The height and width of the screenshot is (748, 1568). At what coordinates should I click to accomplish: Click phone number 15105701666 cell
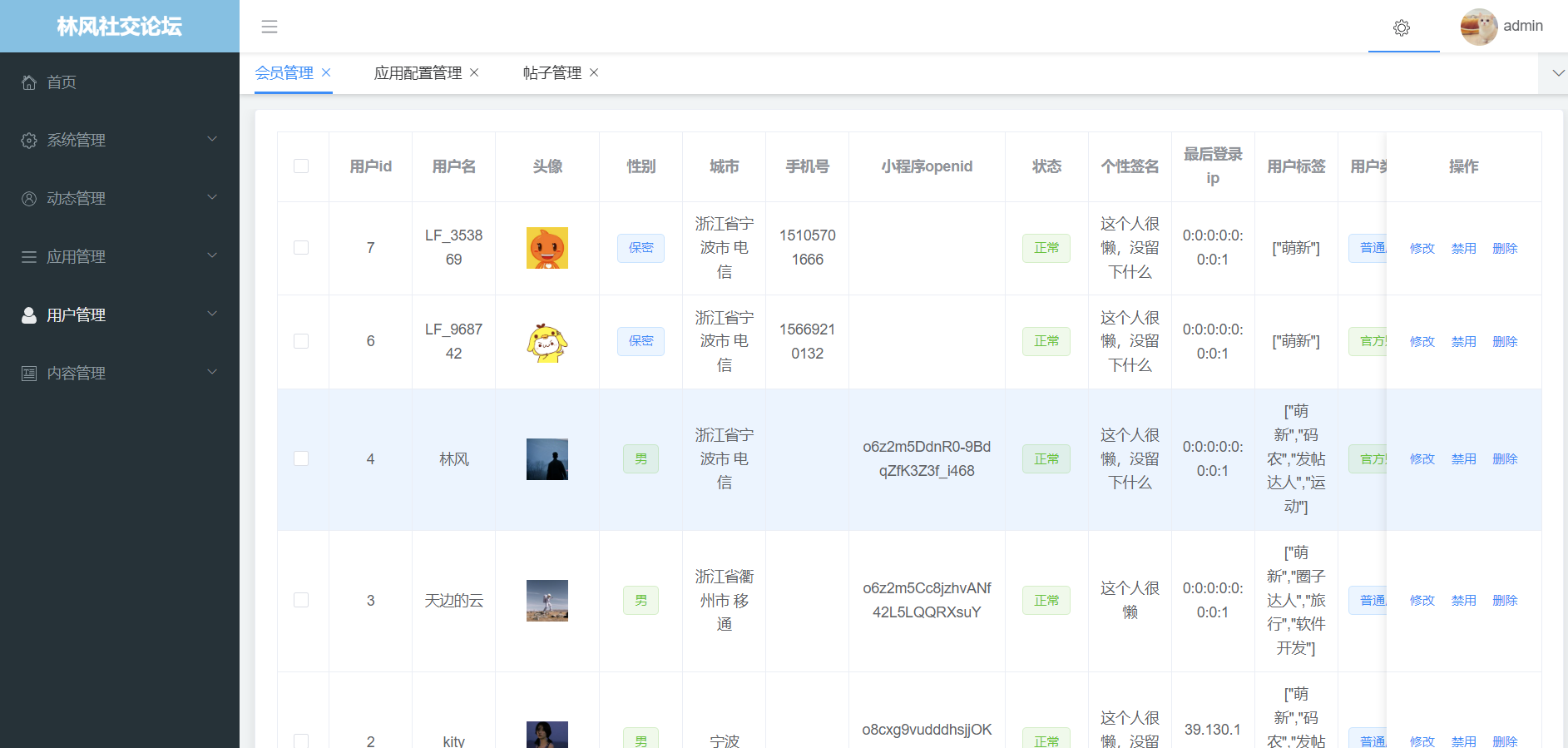pyautogui.click(x=808, y=248)
